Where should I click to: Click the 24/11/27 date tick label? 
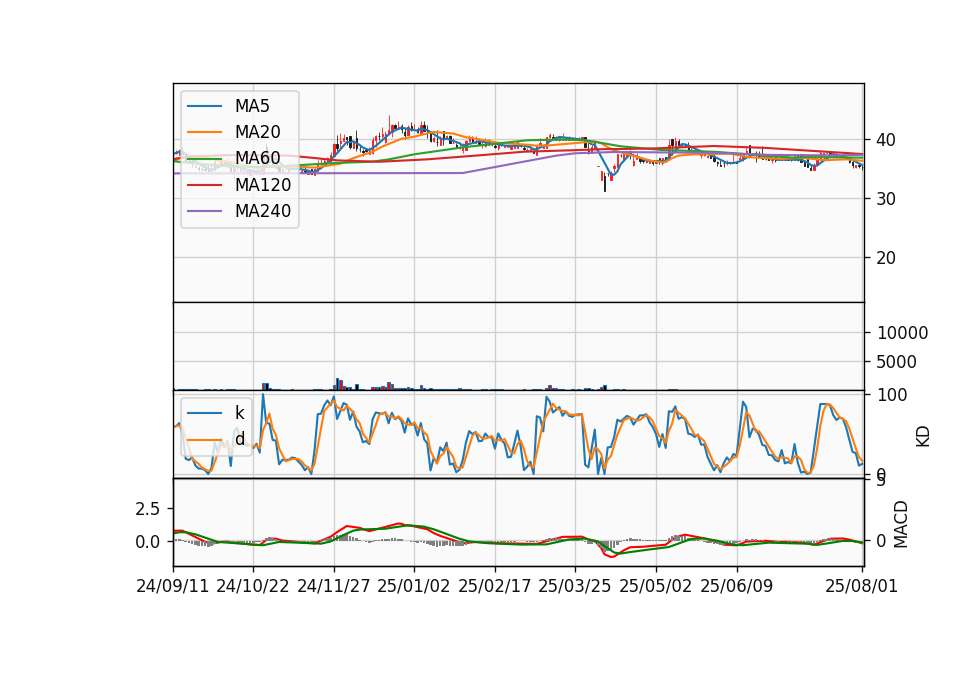coord(334,586)
